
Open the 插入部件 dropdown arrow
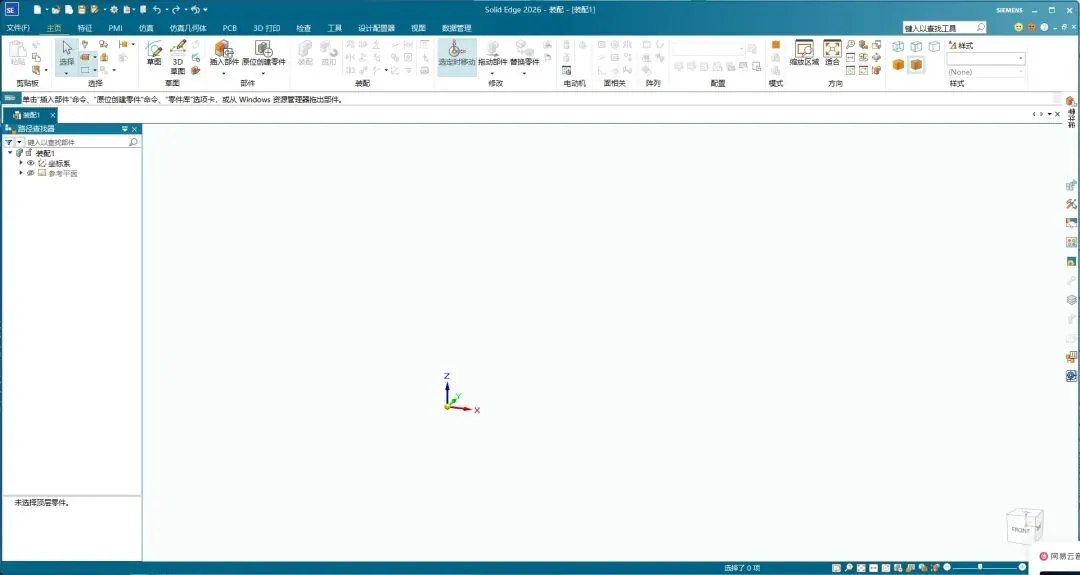224,72
